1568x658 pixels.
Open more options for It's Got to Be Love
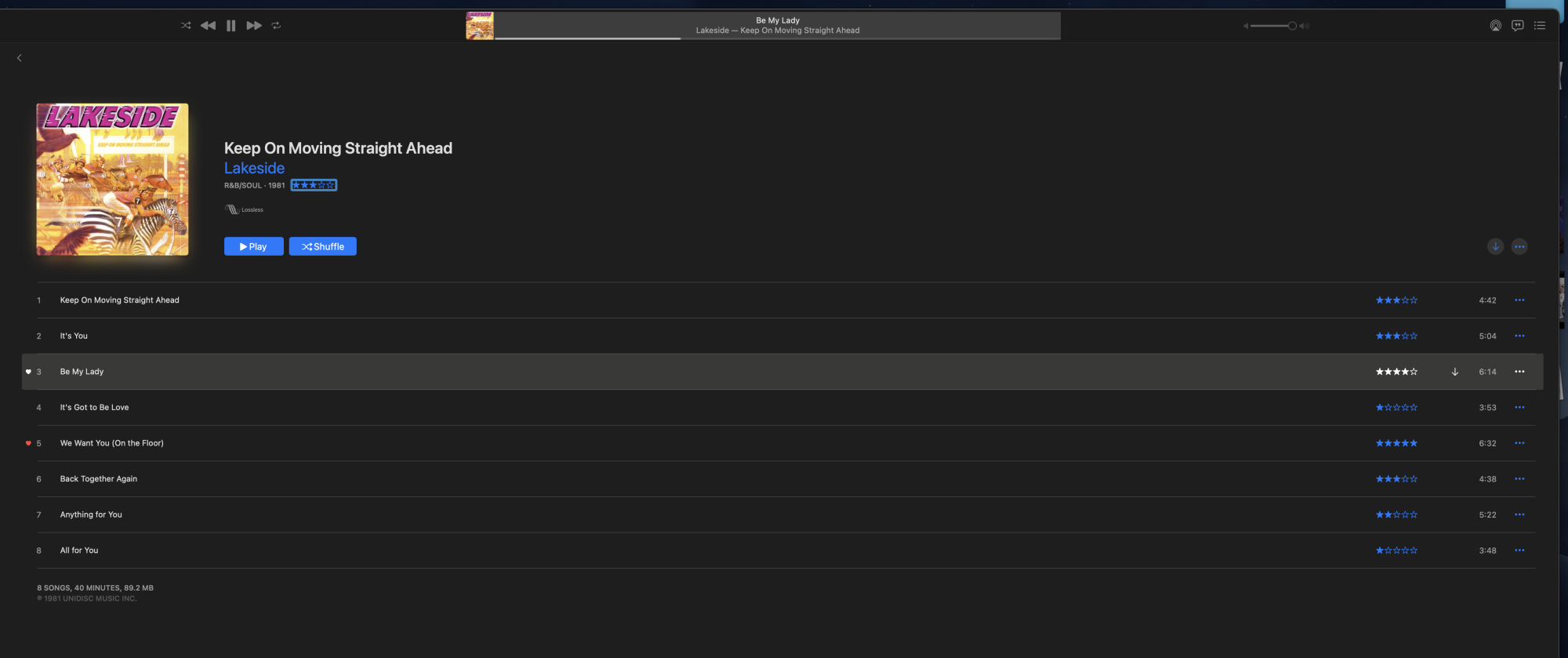[x=1519, y=408]
